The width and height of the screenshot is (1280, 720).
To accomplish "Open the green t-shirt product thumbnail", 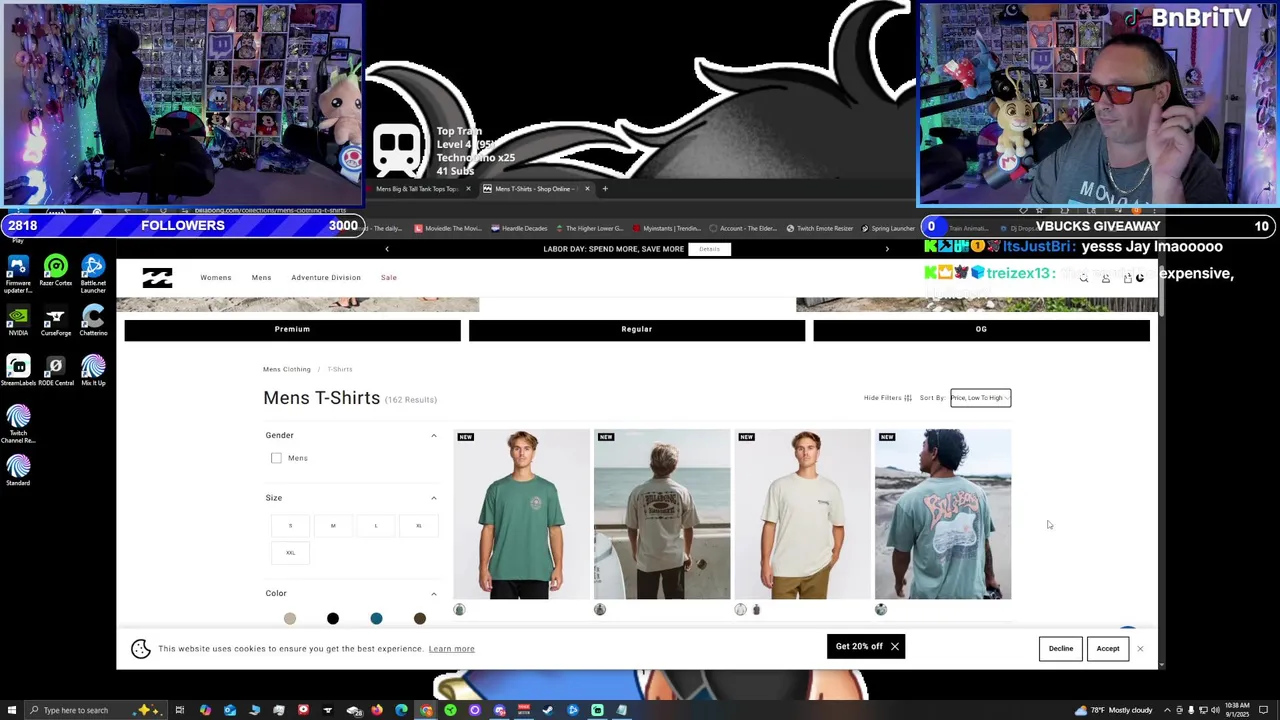I will (522, 514).
